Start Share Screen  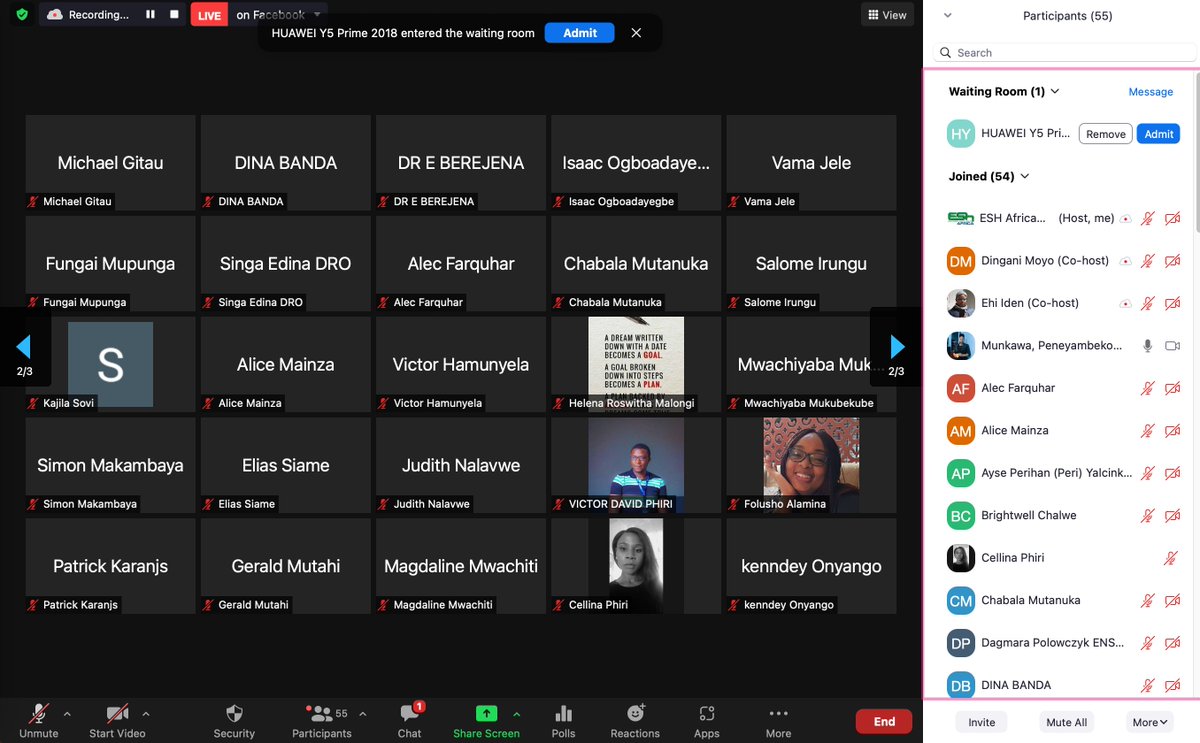click(x=486, y=720)
